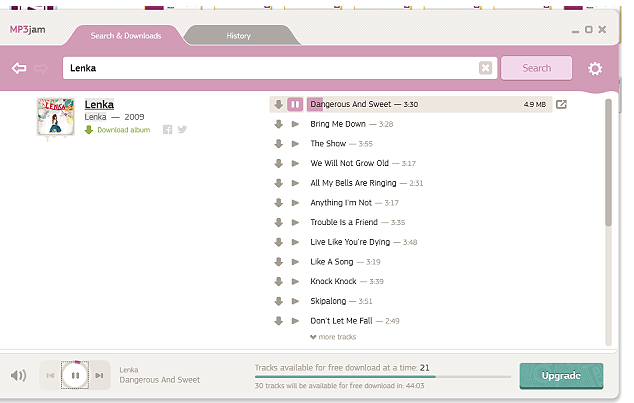Download the track Bring Me Down
The width and height of the screenshot is (634, 403).
279,124
